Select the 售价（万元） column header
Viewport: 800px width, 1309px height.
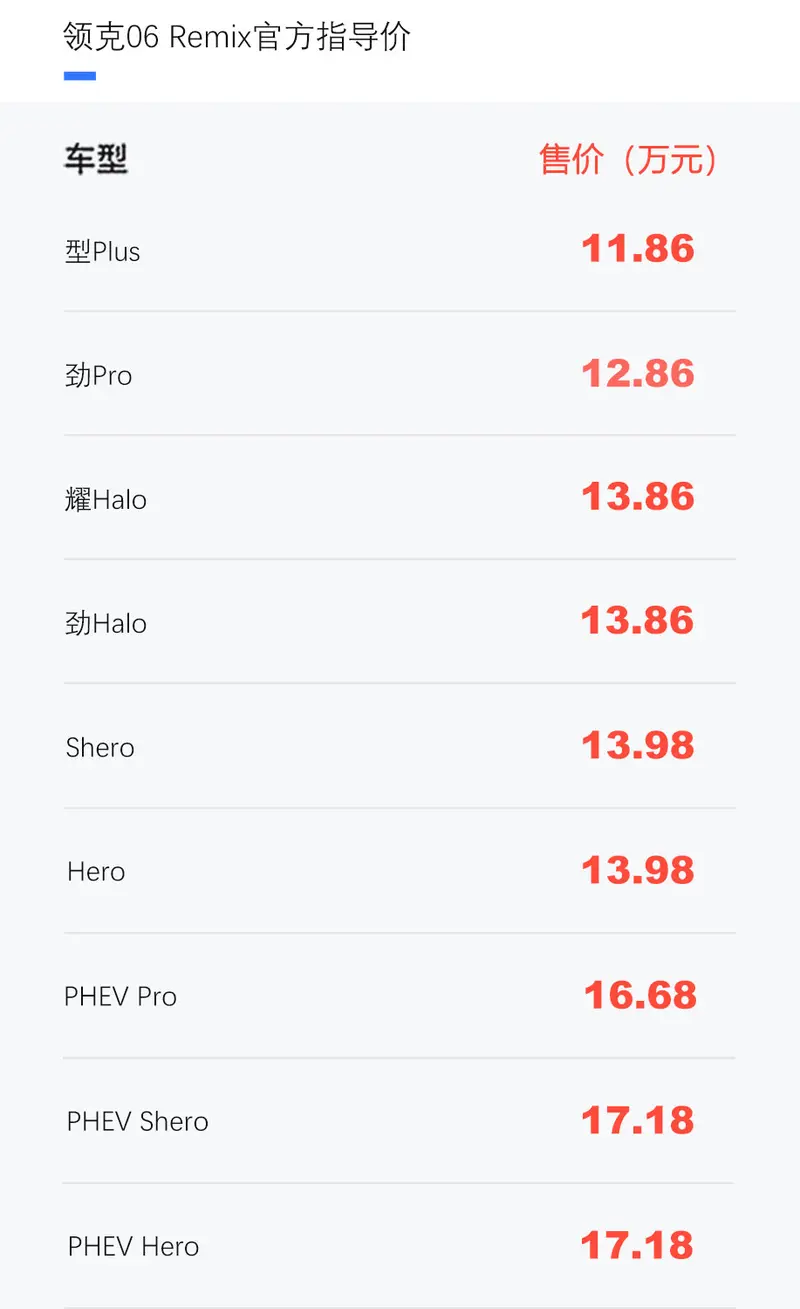[628, 160]
